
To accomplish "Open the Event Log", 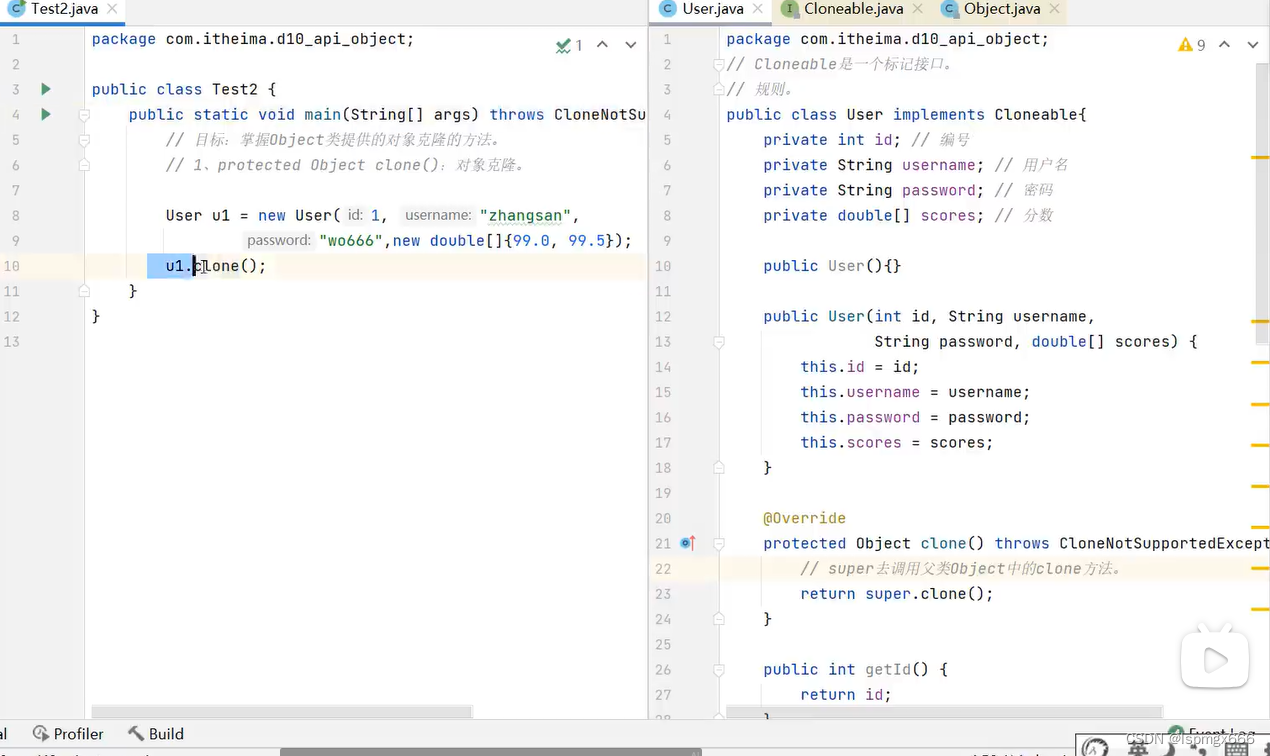I will point(1221,733).
